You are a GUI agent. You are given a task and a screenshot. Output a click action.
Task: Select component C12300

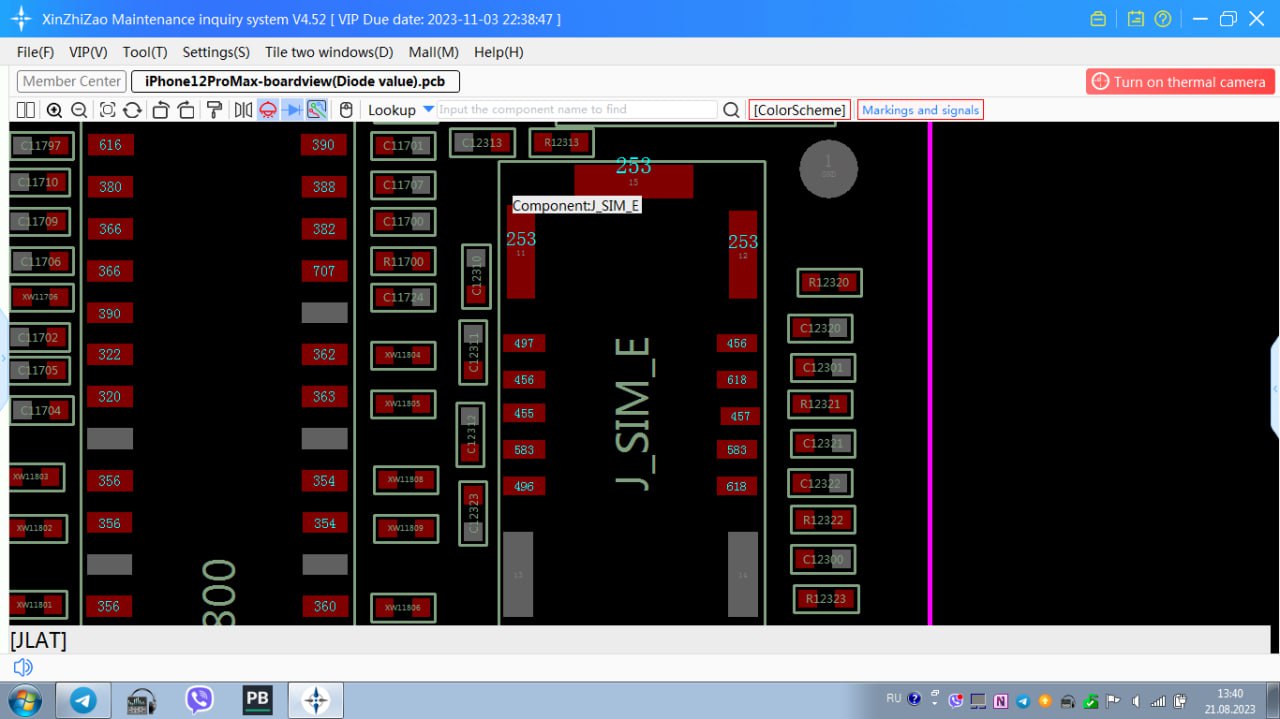pos(823,560)
